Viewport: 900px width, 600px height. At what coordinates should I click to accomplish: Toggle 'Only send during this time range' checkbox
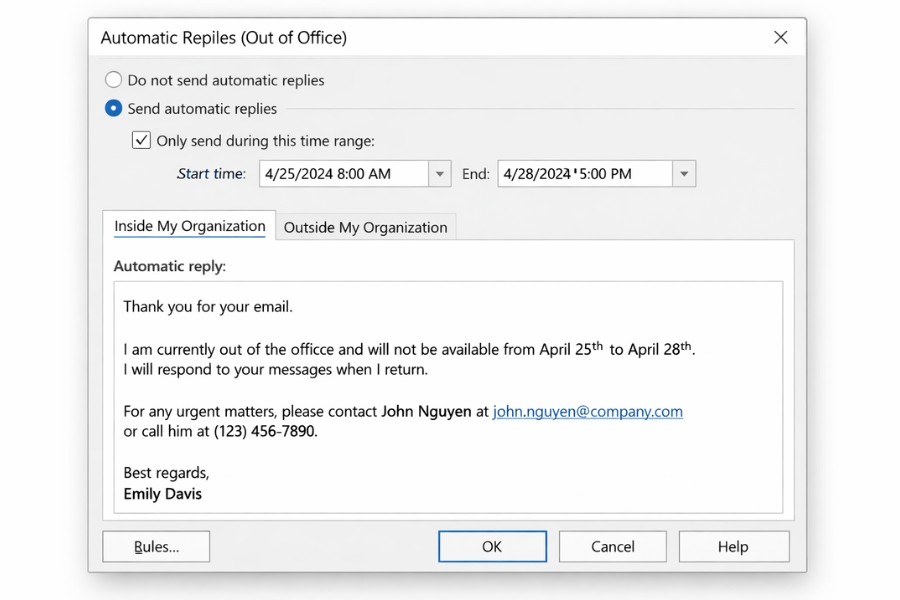(141, 140)
